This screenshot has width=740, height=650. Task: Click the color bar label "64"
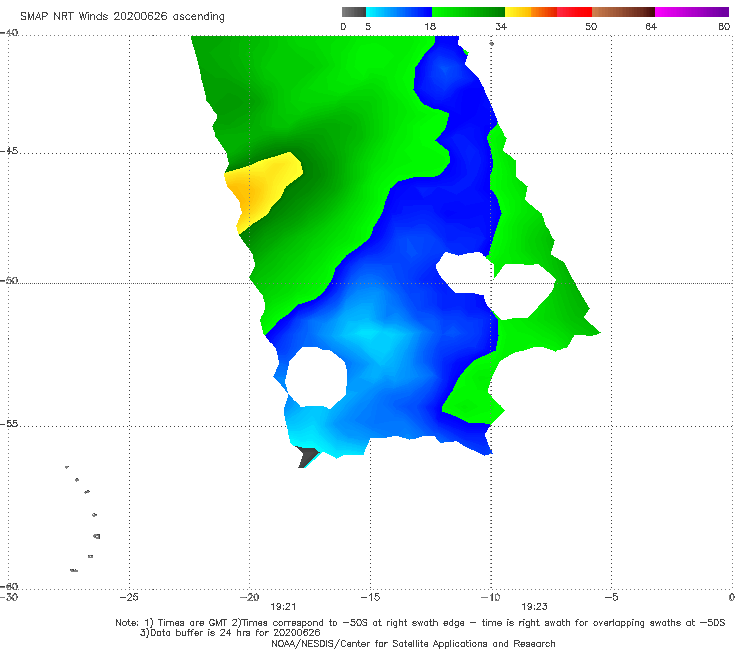pos(651,26)
